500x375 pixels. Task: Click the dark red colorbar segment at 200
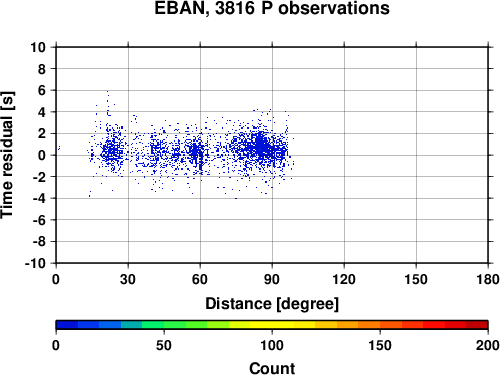pos(477,325)
